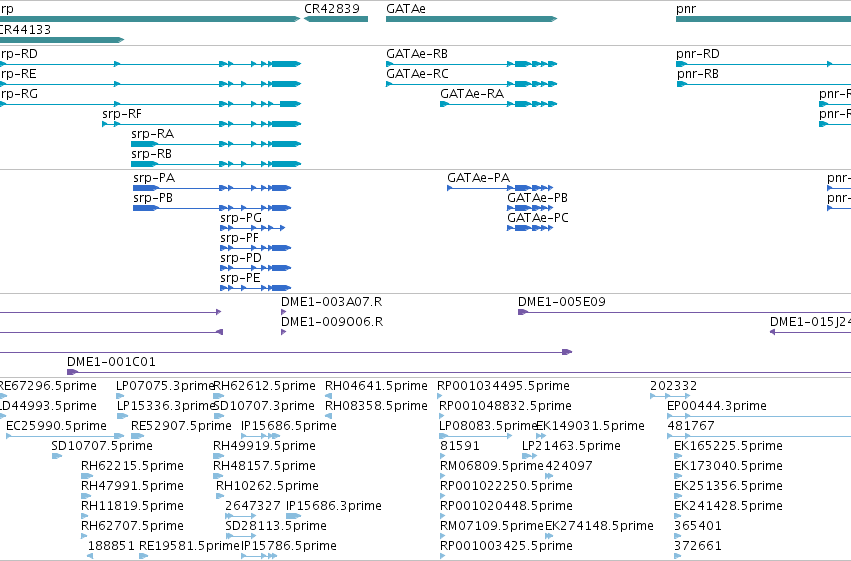851x561 pixels.
Task: Select the RP001020448.5prime EST label
Action: (x=506, y=506)
